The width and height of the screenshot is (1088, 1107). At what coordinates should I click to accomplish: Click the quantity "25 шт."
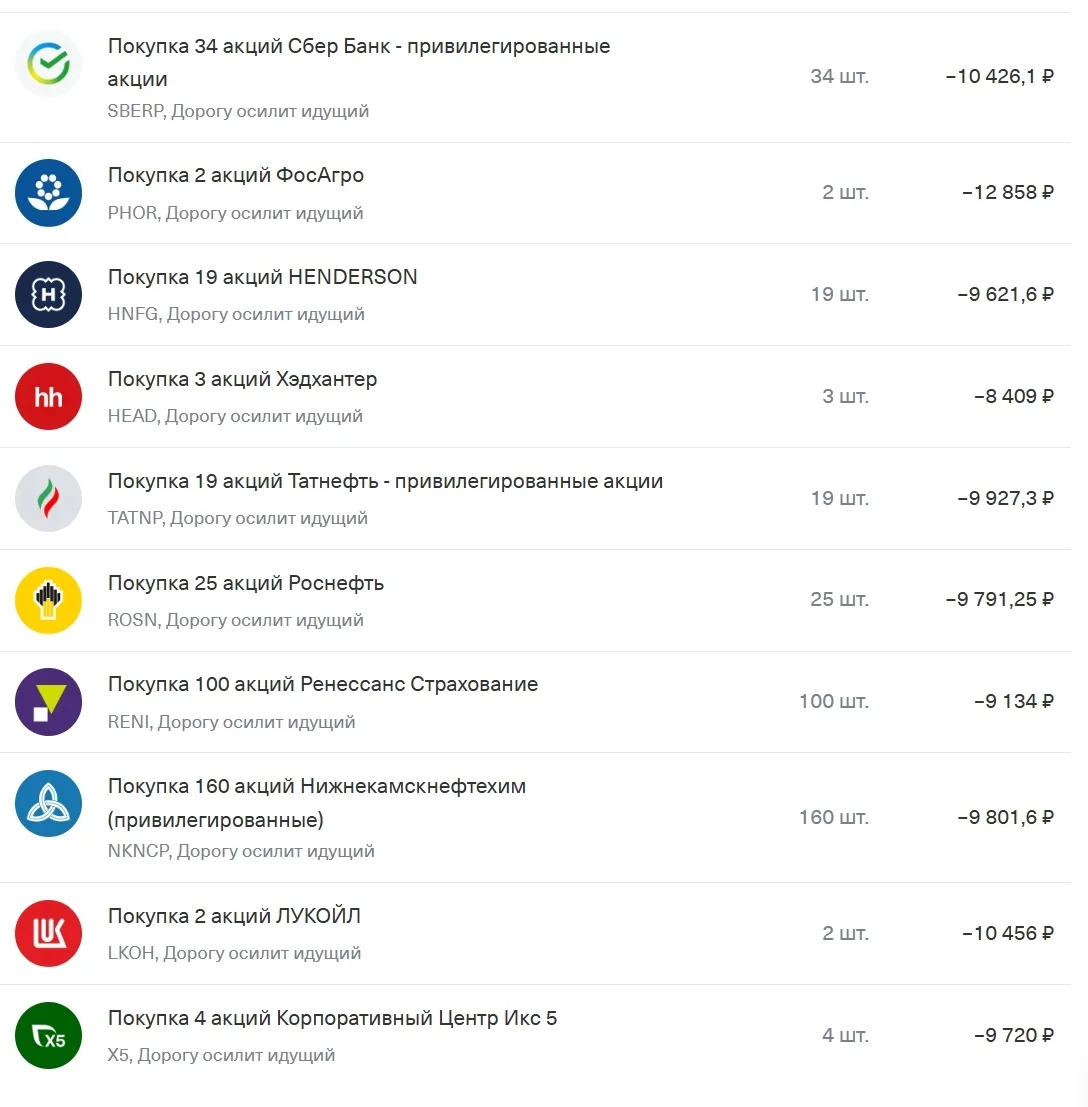839,599
